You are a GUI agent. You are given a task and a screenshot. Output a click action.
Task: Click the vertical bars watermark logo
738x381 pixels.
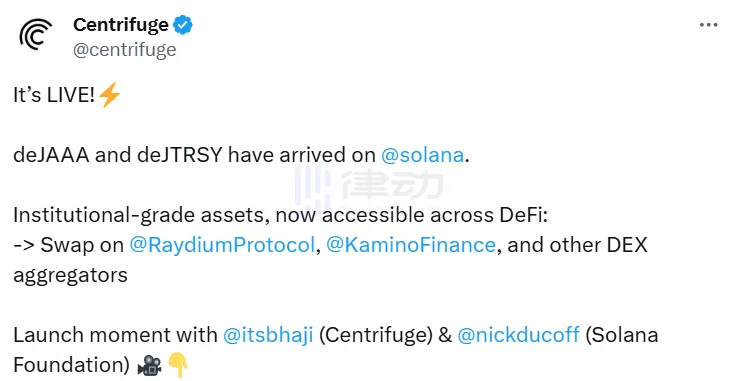click(313, 186)
